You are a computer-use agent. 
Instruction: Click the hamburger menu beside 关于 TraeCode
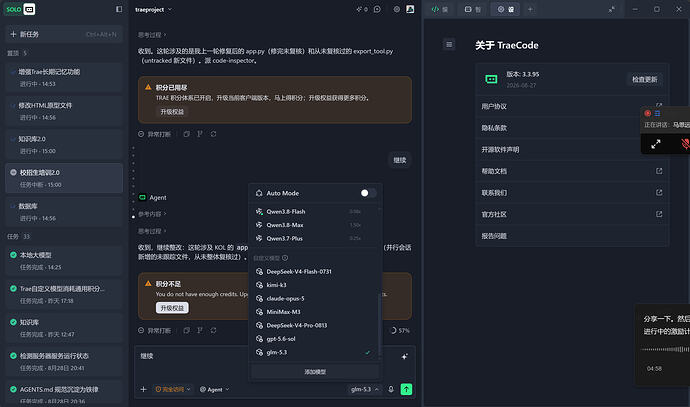tap(449, 44)
